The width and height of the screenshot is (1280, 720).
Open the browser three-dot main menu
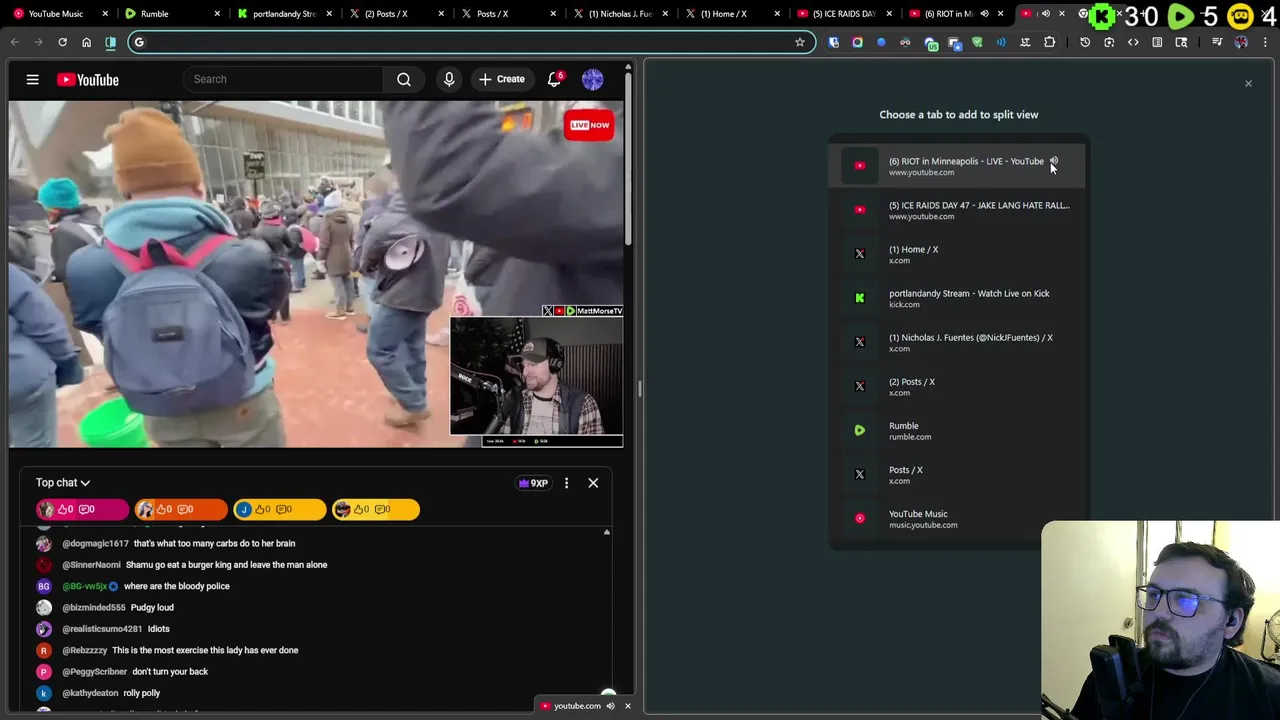[x=1266, y=42]
